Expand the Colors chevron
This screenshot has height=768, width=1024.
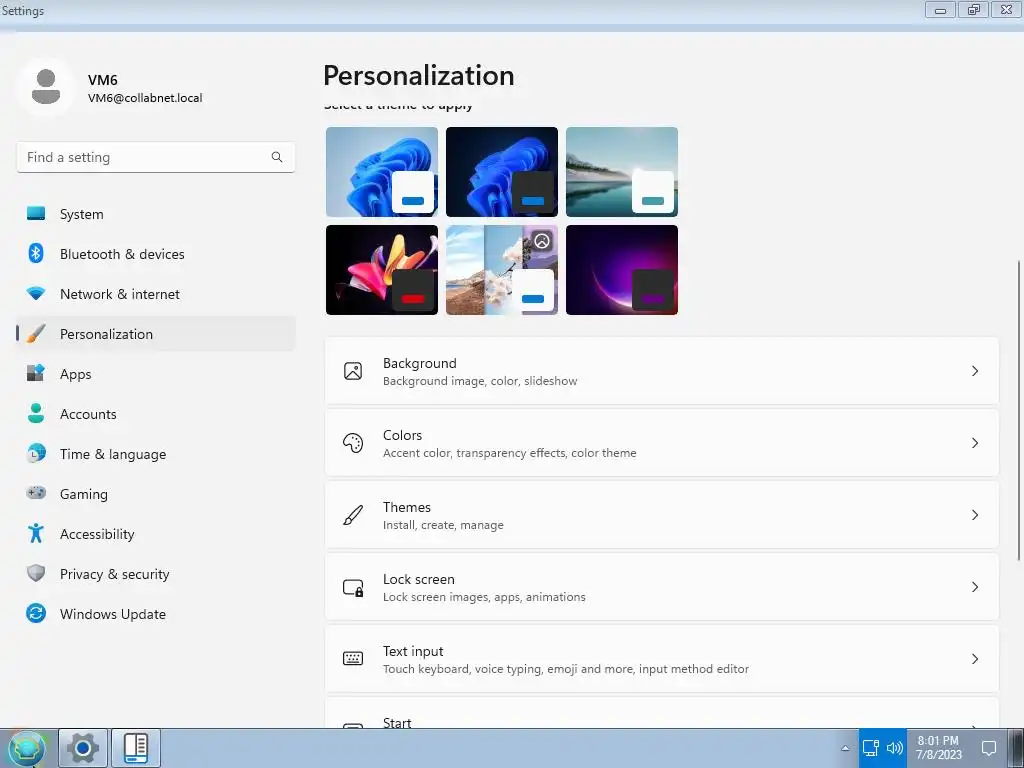(974, 443)
